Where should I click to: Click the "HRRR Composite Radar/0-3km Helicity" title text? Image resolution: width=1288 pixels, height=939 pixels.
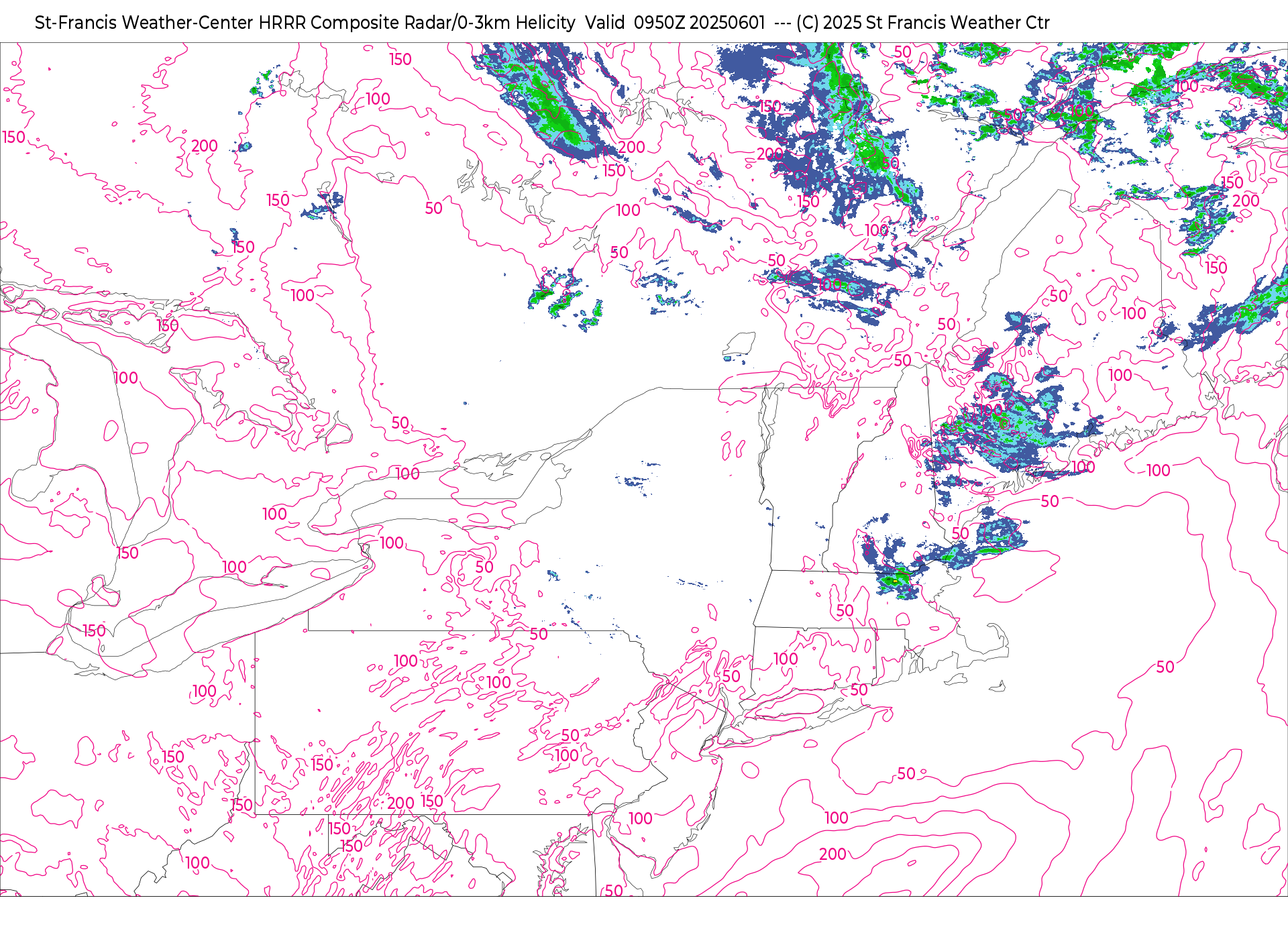[x=417, y=23]
